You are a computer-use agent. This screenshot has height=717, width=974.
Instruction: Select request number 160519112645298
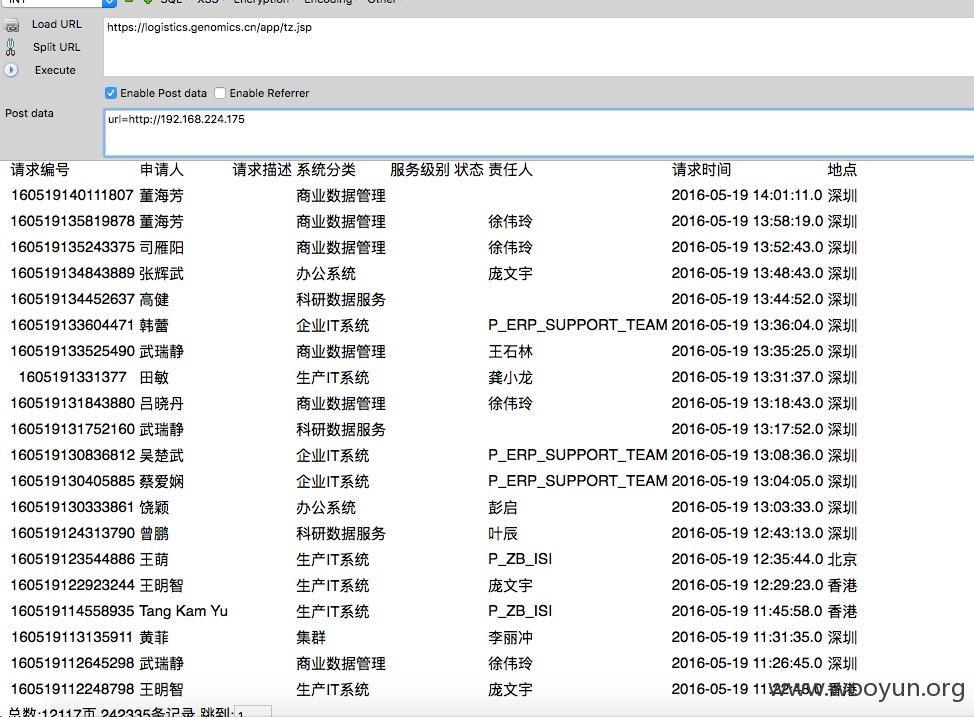(72, 664)
